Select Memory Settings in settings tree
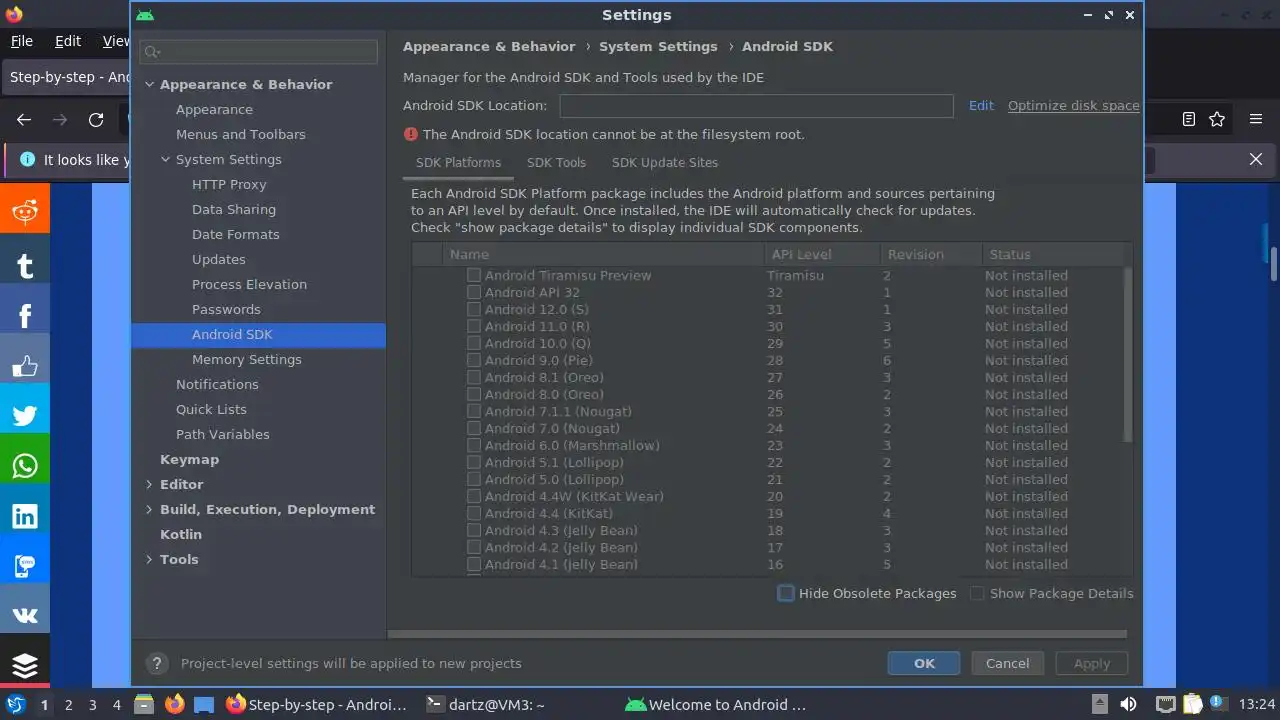This screenshot has height=720, width=1280. coord(247,359)
